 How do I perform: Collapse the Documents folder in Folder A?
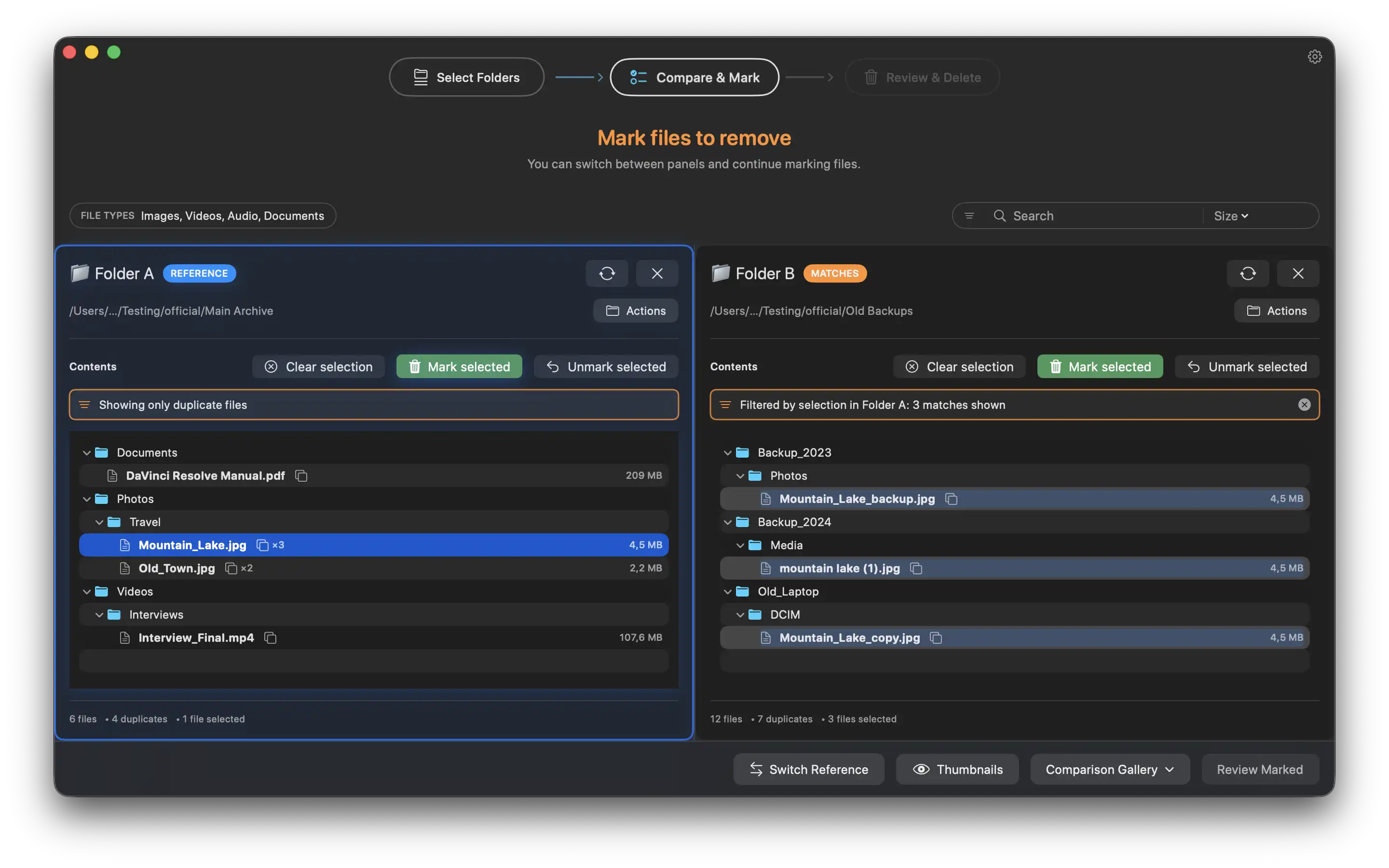coord(87,452)
